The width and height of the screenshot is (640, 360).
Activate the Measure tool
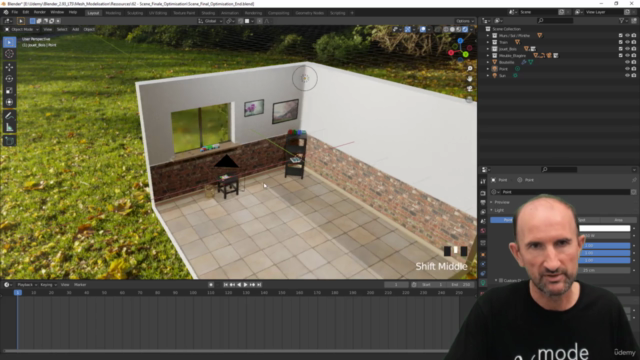coord(9,128)
